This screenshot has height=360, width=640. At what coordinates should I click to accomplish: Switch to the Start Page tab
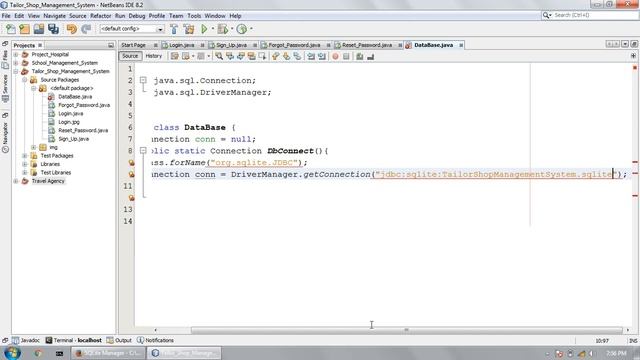(x=133, y=45)
